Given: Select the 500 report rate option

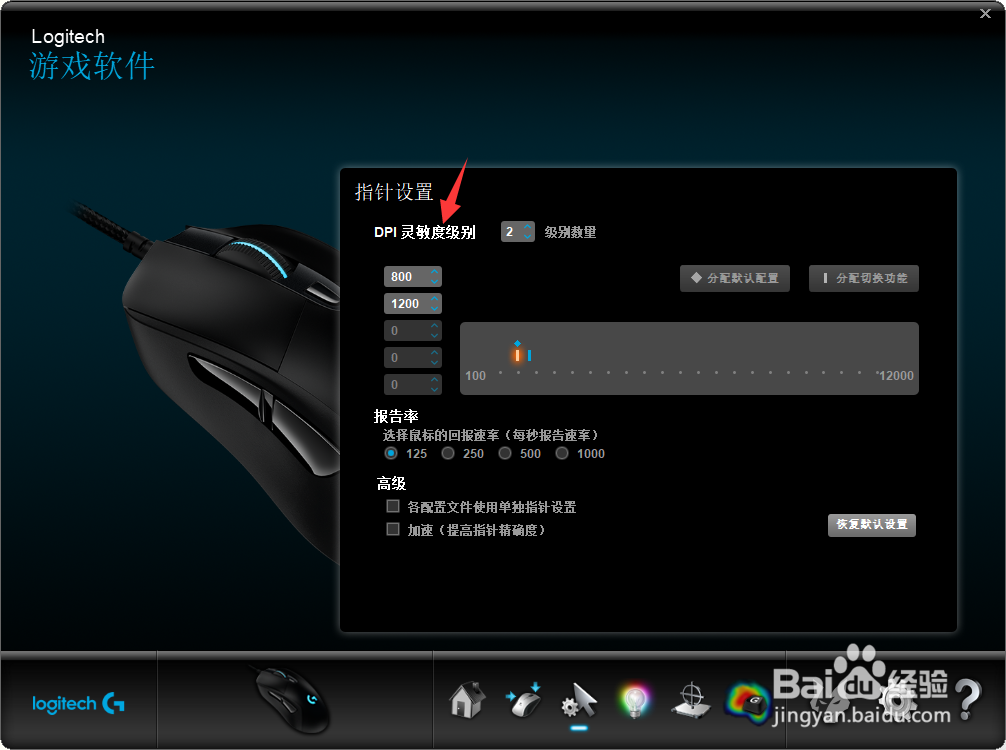Looking at the screenshot, I should [505, 454].
